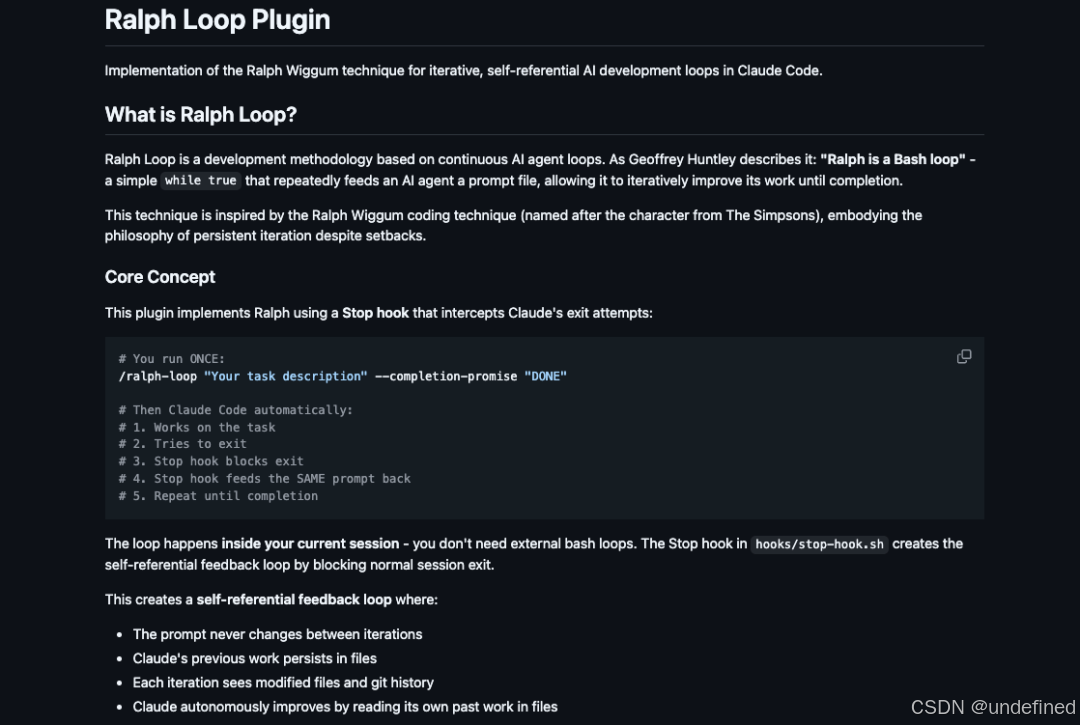Click the inline code 'hooks/stop-hook.sh'
The width and height of the screenshot is (1080, 725).
pyautogui.click(x=819, y=544)
